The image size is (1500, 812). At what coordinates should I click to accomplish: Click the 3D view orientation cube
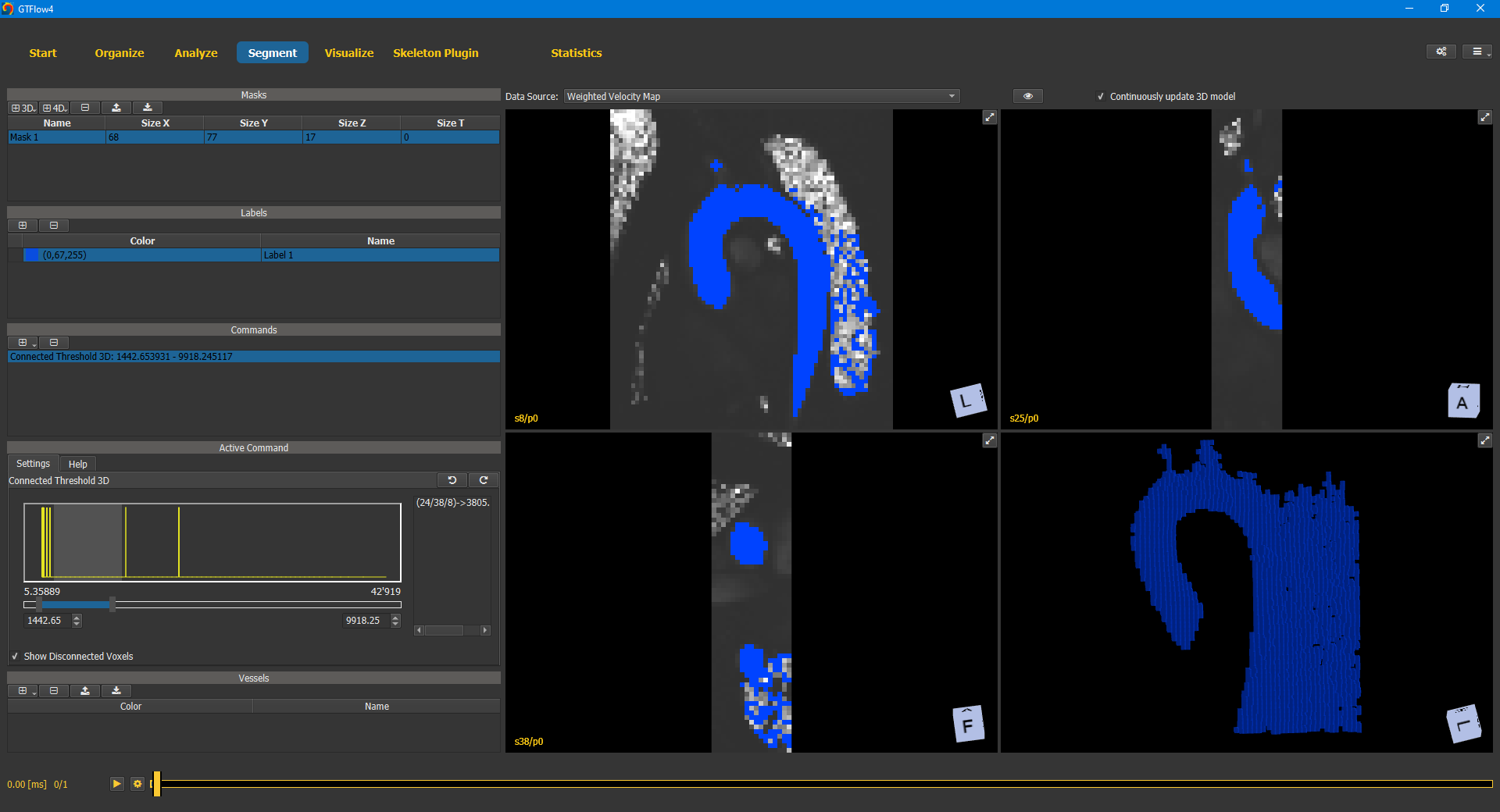click(x=1463, y=724)
